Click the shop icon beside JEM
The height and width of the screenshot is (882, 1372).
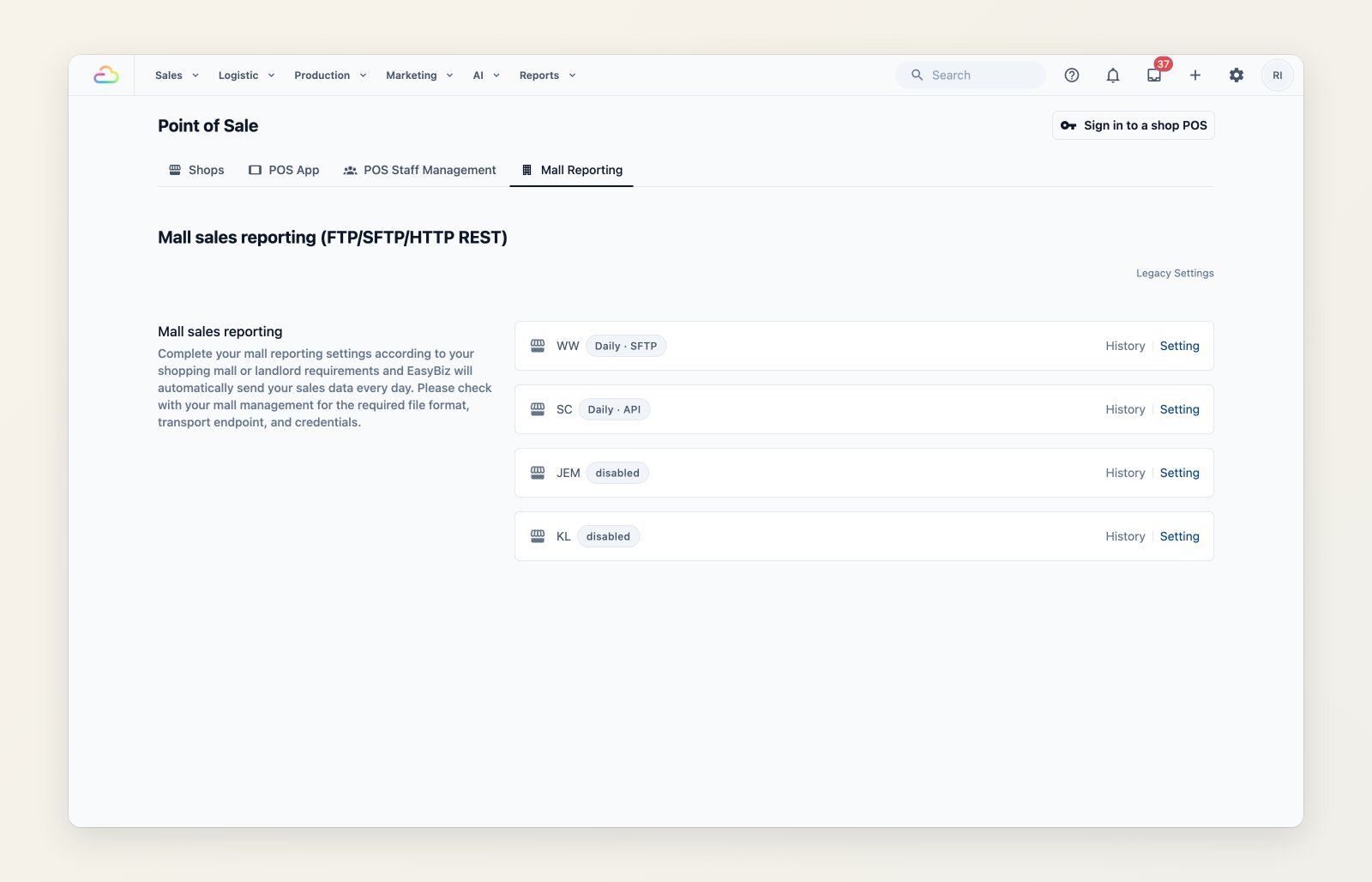click(x=538, y=473)
